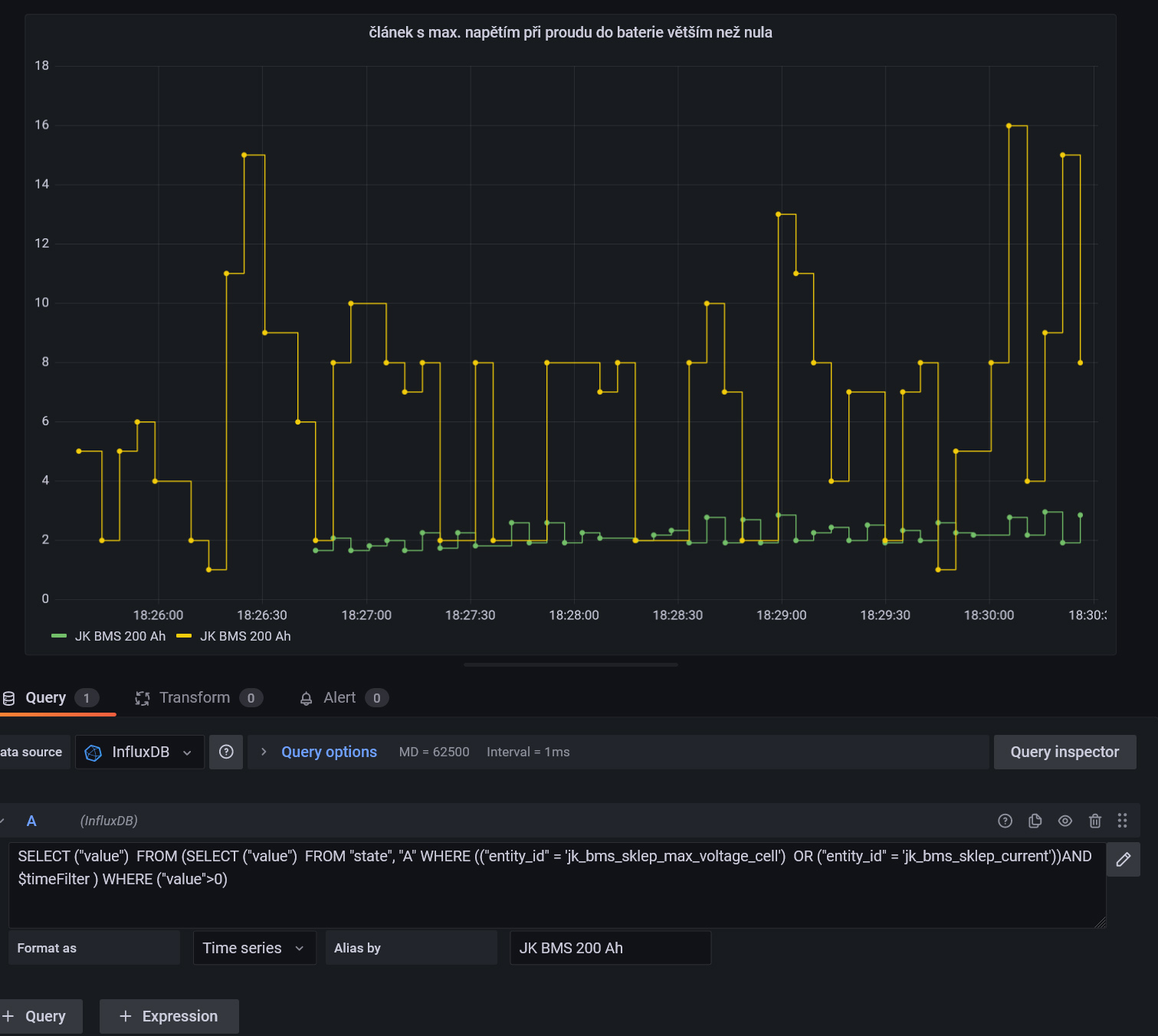
Task: Click the drag handle icon for query A
Action: 1122,821
